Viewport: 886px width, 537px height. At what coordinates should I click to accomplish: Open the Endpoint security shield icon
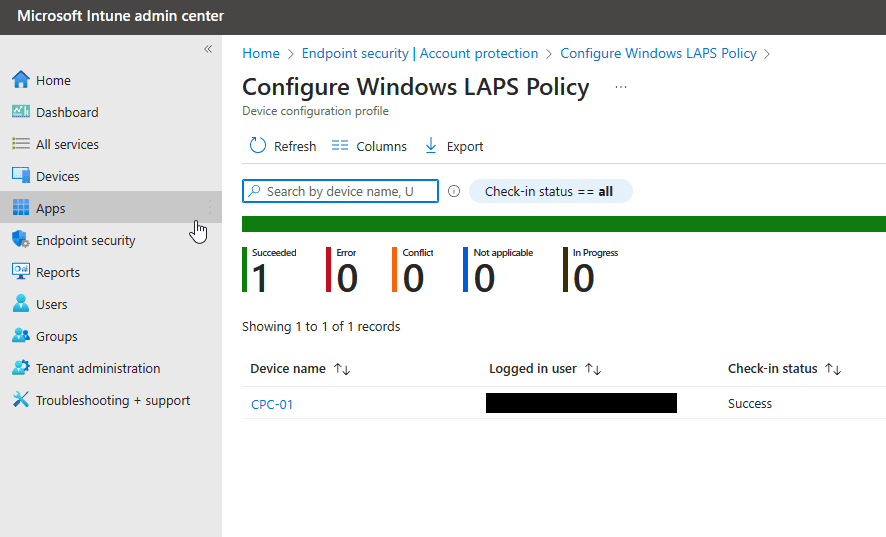click(x=20, y=240)
